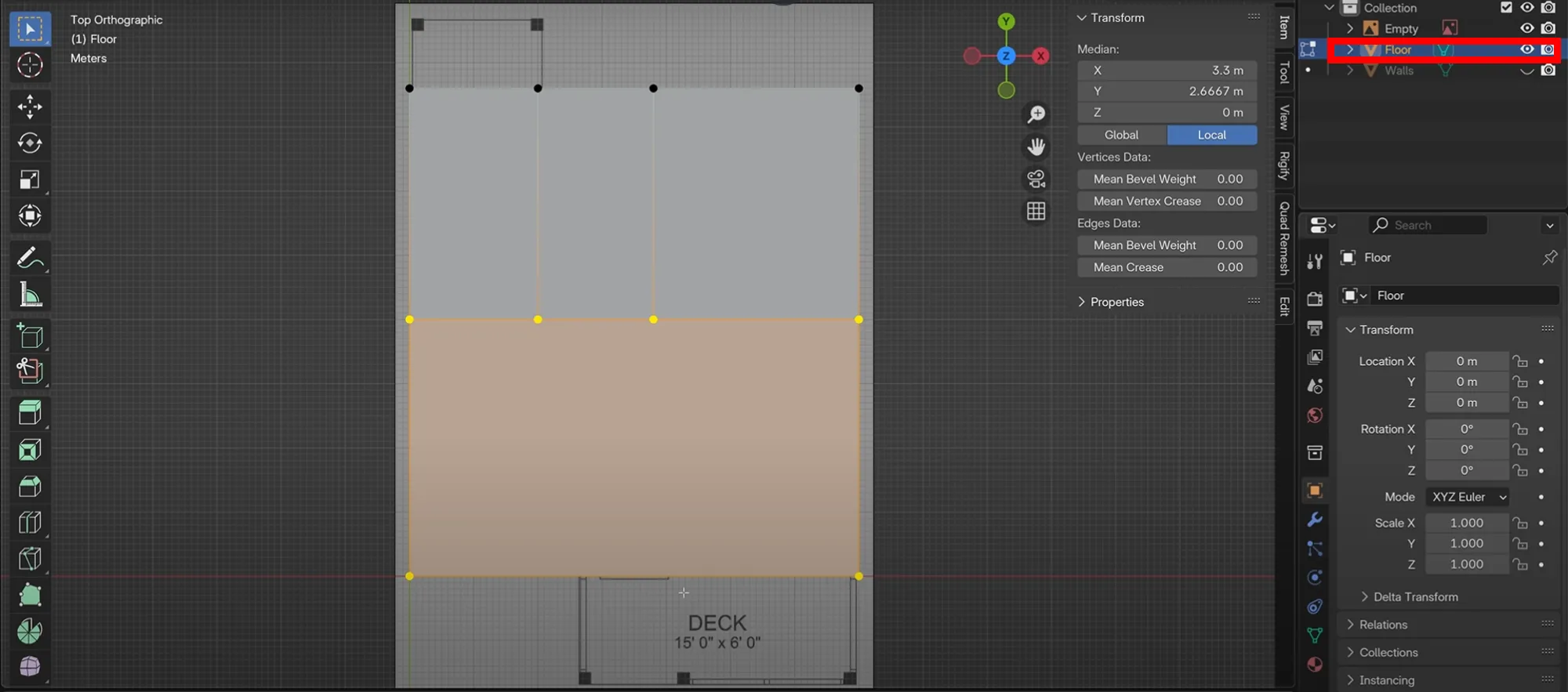Expand the Delta Transform panel
This screenshot has width=1568, height=692.
coord(1415,597)
